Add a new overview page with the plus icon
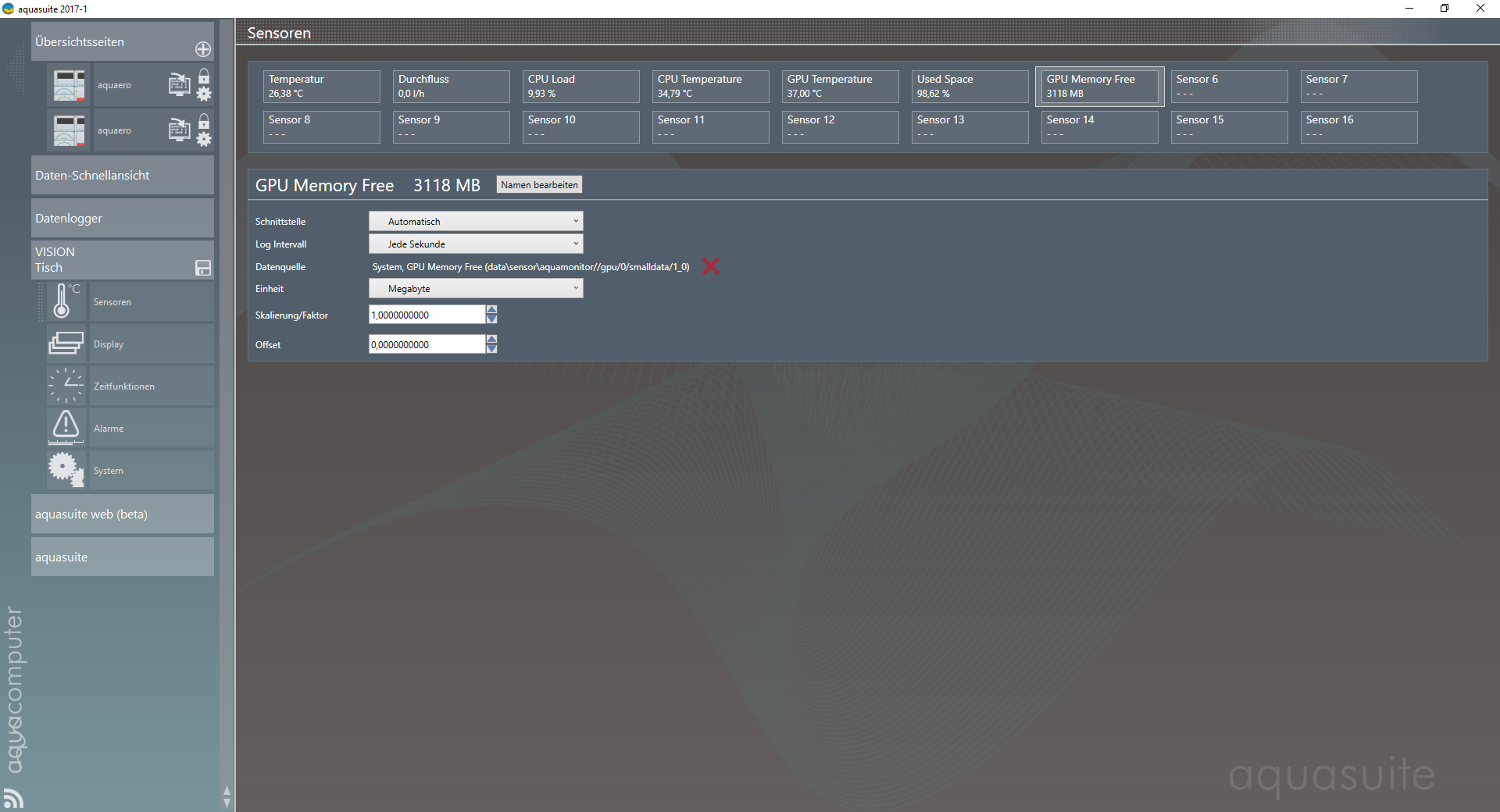1500x812 pixels. coord(203,49)
